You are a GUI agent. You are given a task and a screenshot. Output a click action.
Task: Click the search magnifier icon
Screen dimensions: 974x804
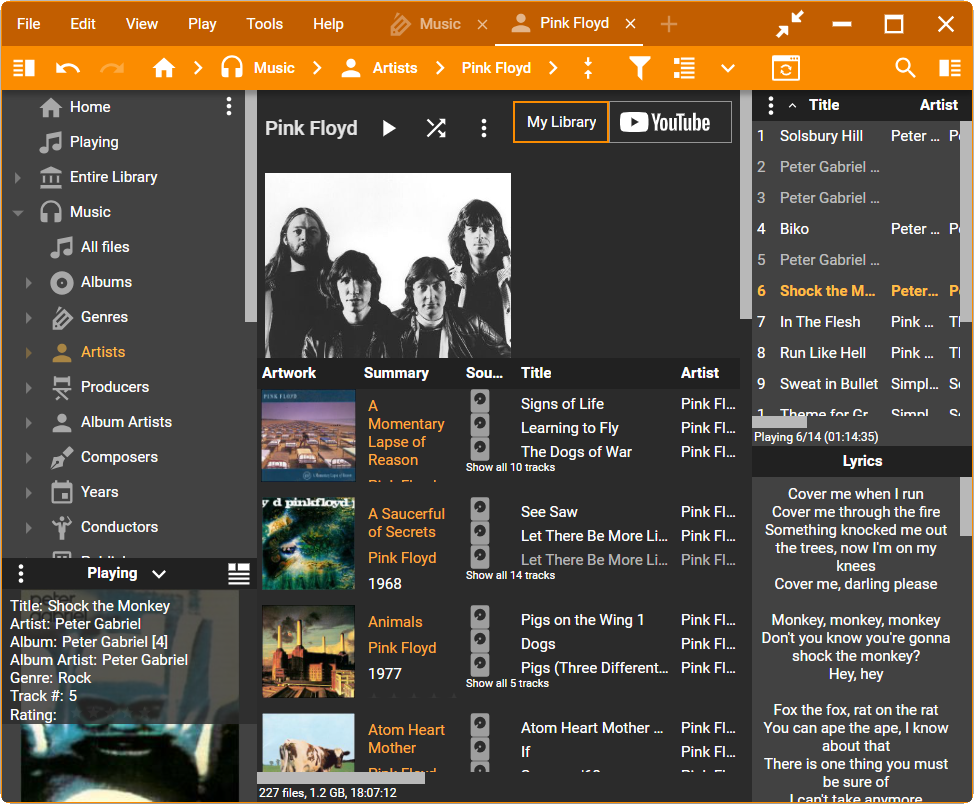(905, 68)
